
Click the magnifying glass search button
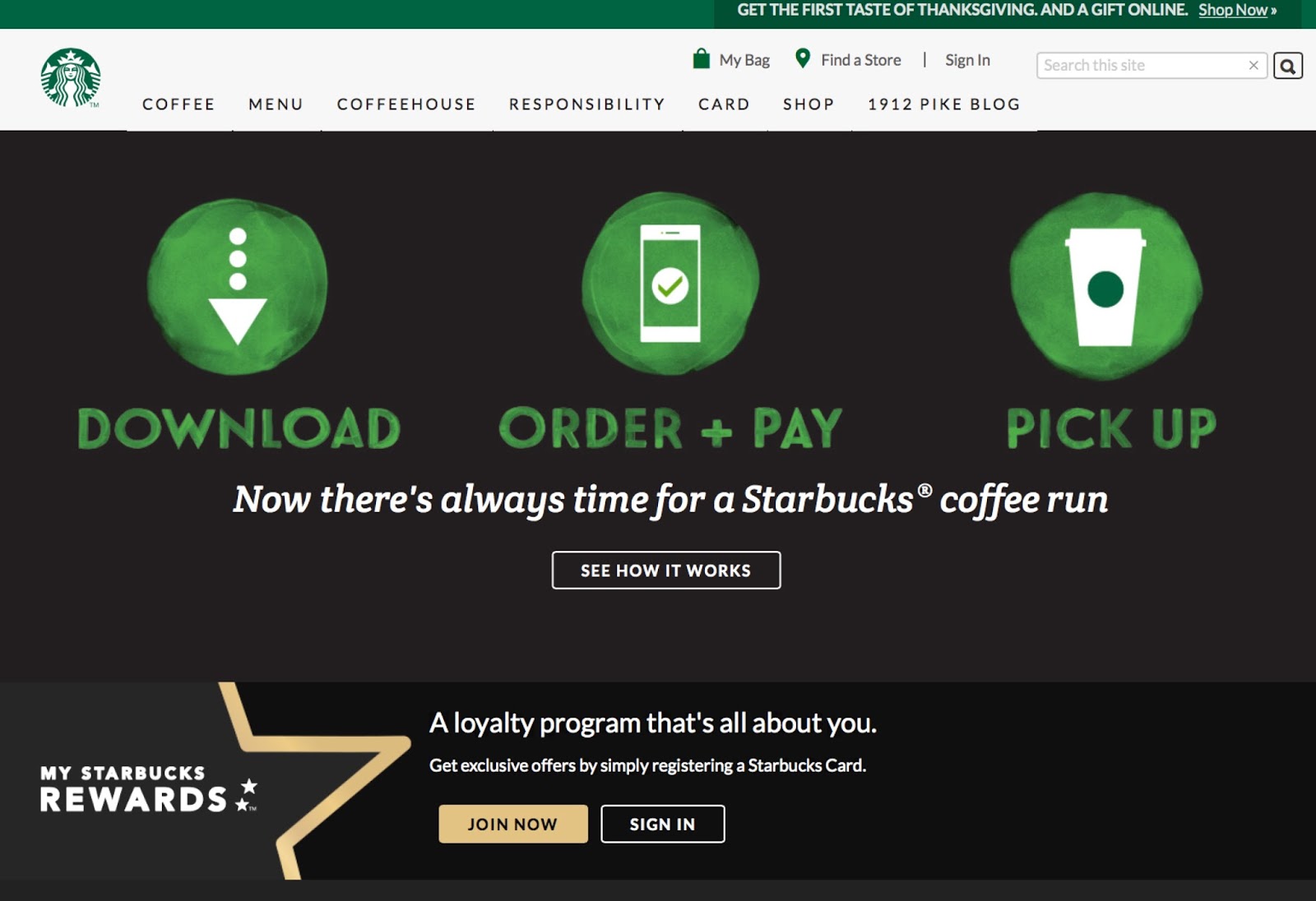1288,66
